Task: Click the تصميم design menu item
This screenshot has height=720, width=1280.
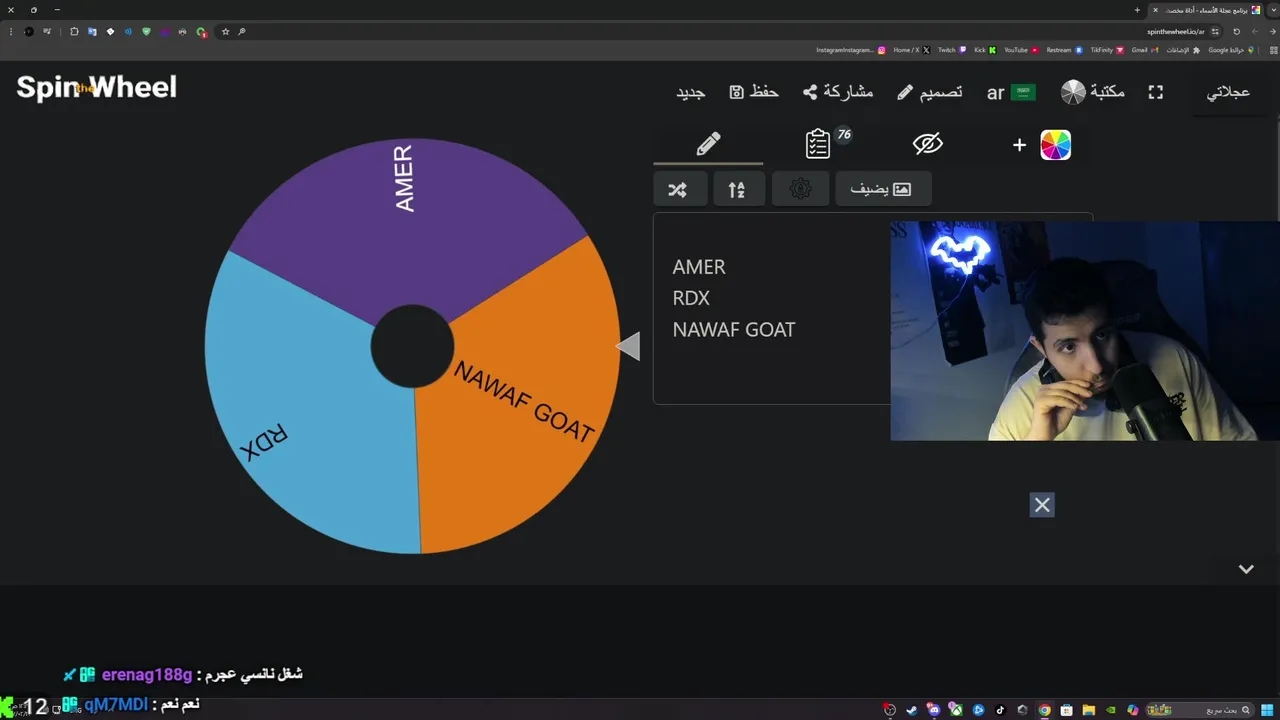Action: (x=929, y=92)
